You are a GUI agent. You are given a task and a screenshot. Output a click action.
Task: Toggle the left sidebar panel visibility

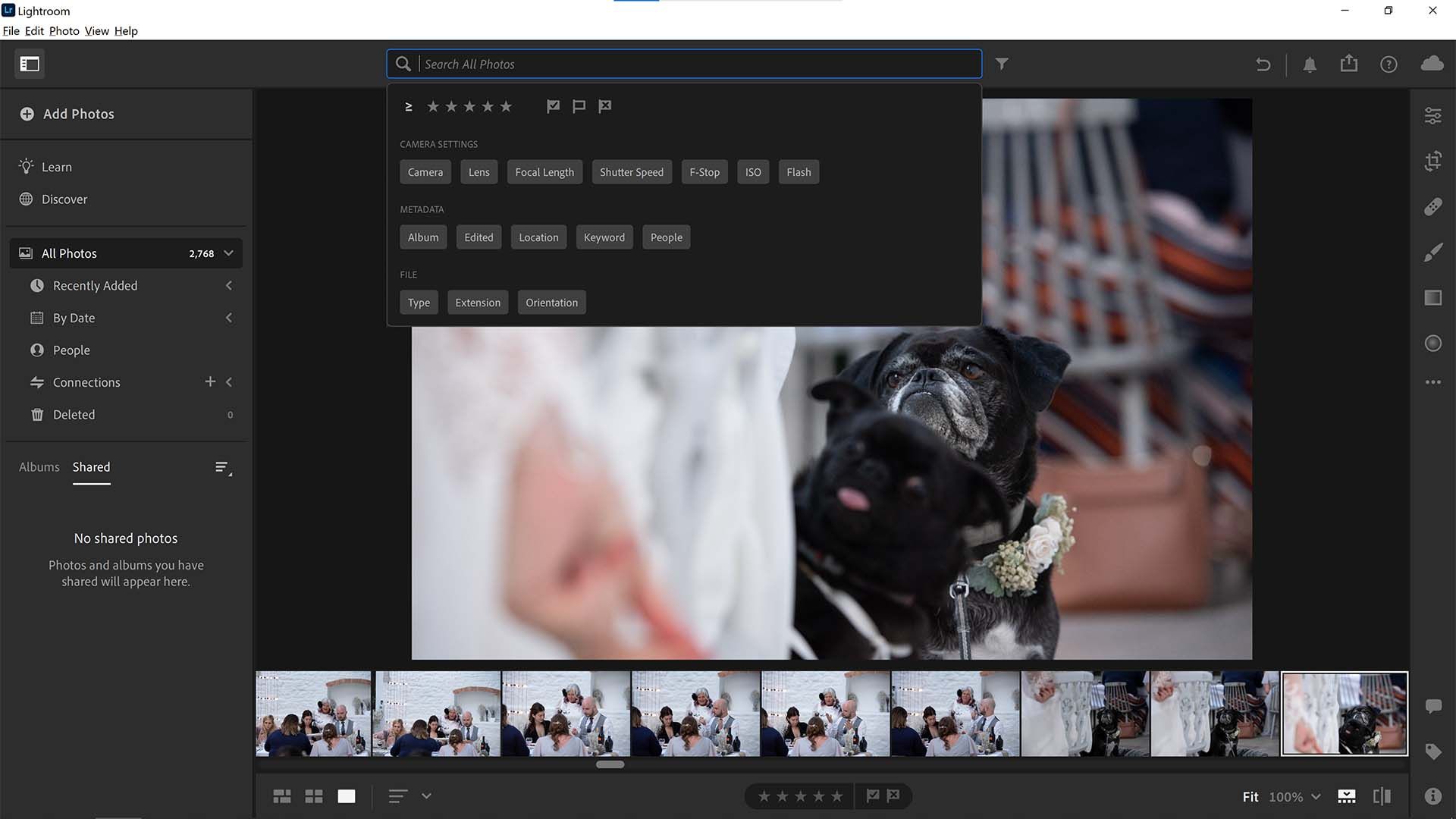[x=30, y=64]
